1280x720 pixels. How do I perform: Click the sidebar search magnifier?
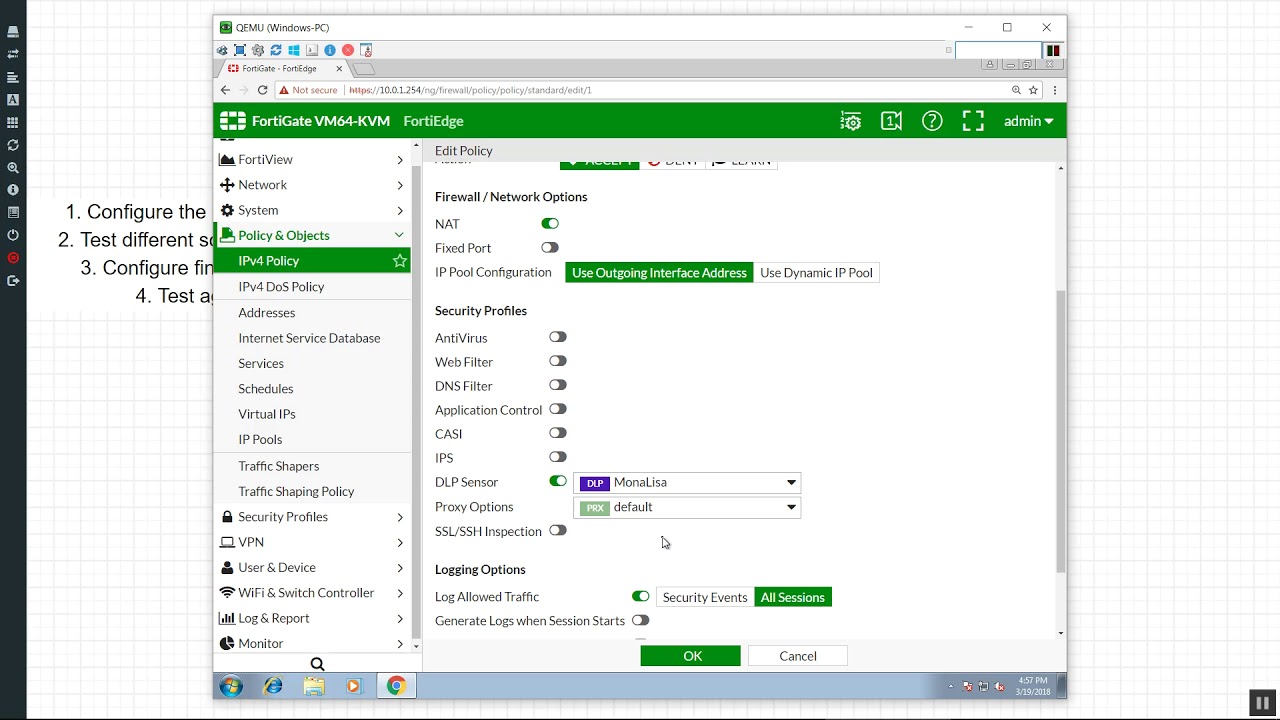click(317, 664)
